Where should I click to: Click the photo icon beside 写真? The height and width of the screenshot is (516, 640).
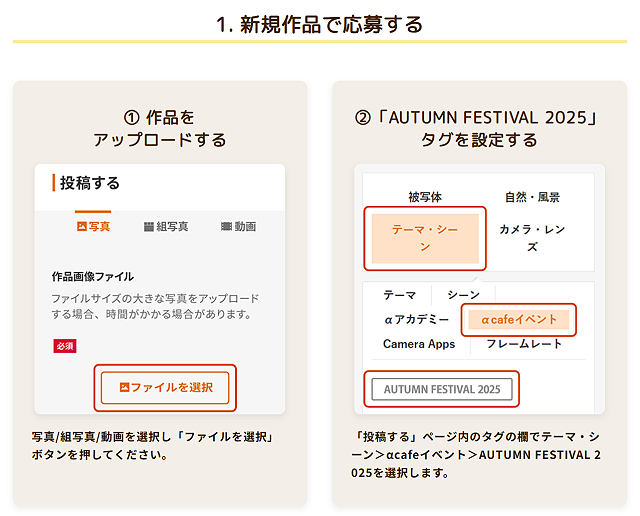(x=82, y=227)
